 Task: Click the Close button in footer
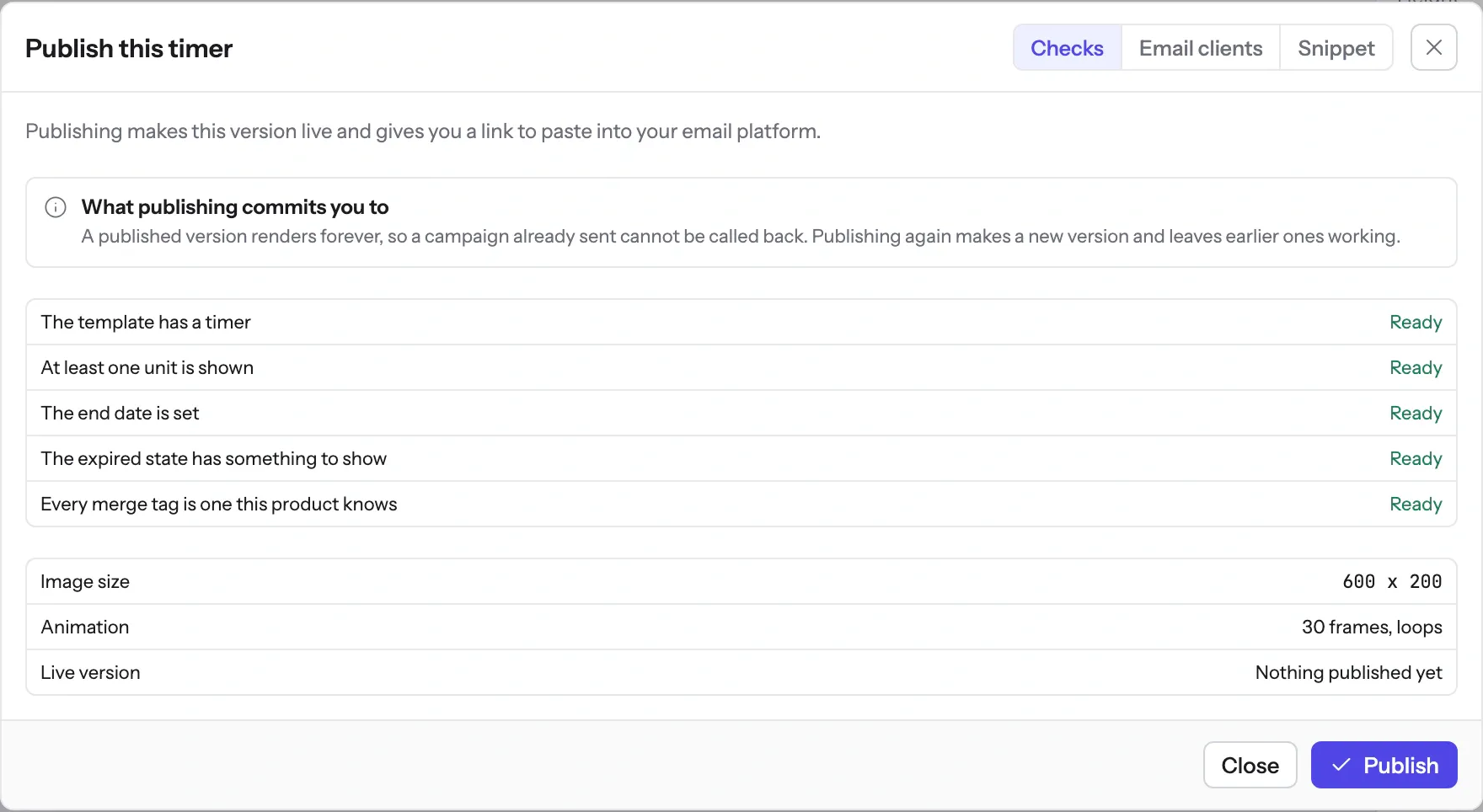click(x=1250, y=765)
